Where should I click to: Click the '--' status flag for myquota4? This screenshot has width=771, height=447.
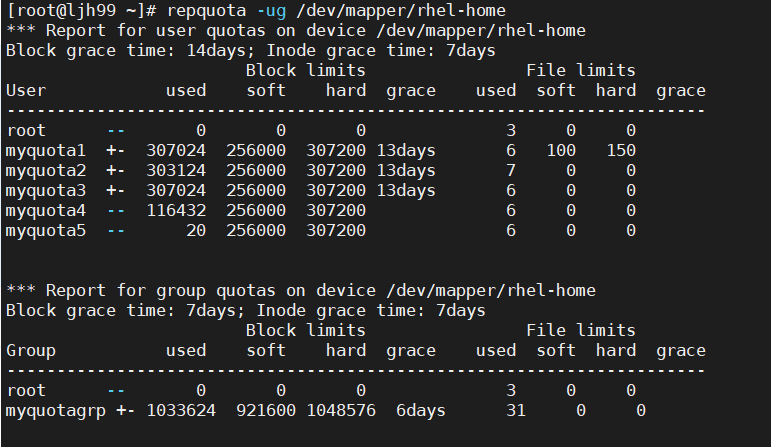[x=116, y=210]
